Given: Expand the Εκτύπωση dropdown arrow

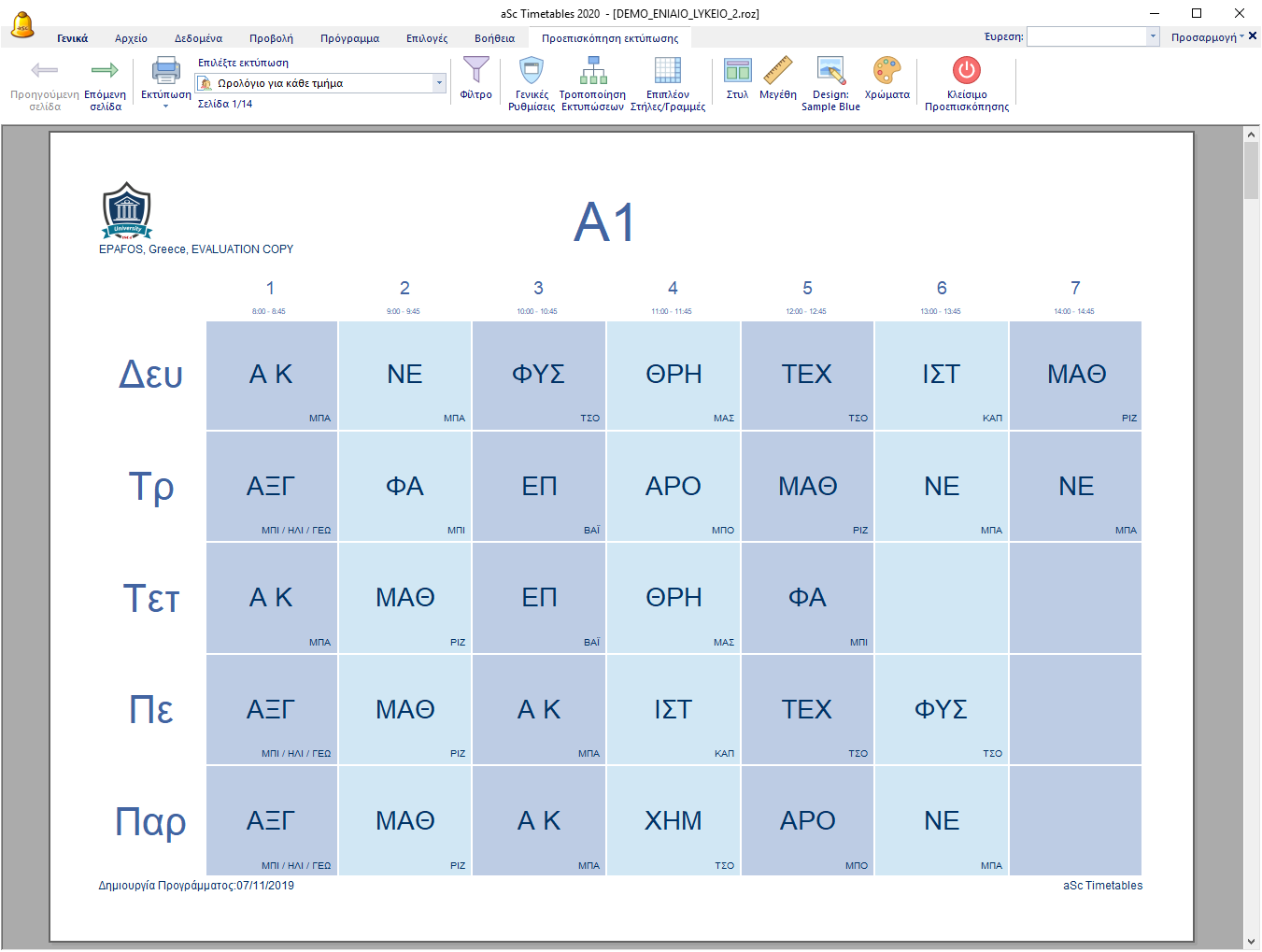Looking at the screenshot, I should pos(165,107).
